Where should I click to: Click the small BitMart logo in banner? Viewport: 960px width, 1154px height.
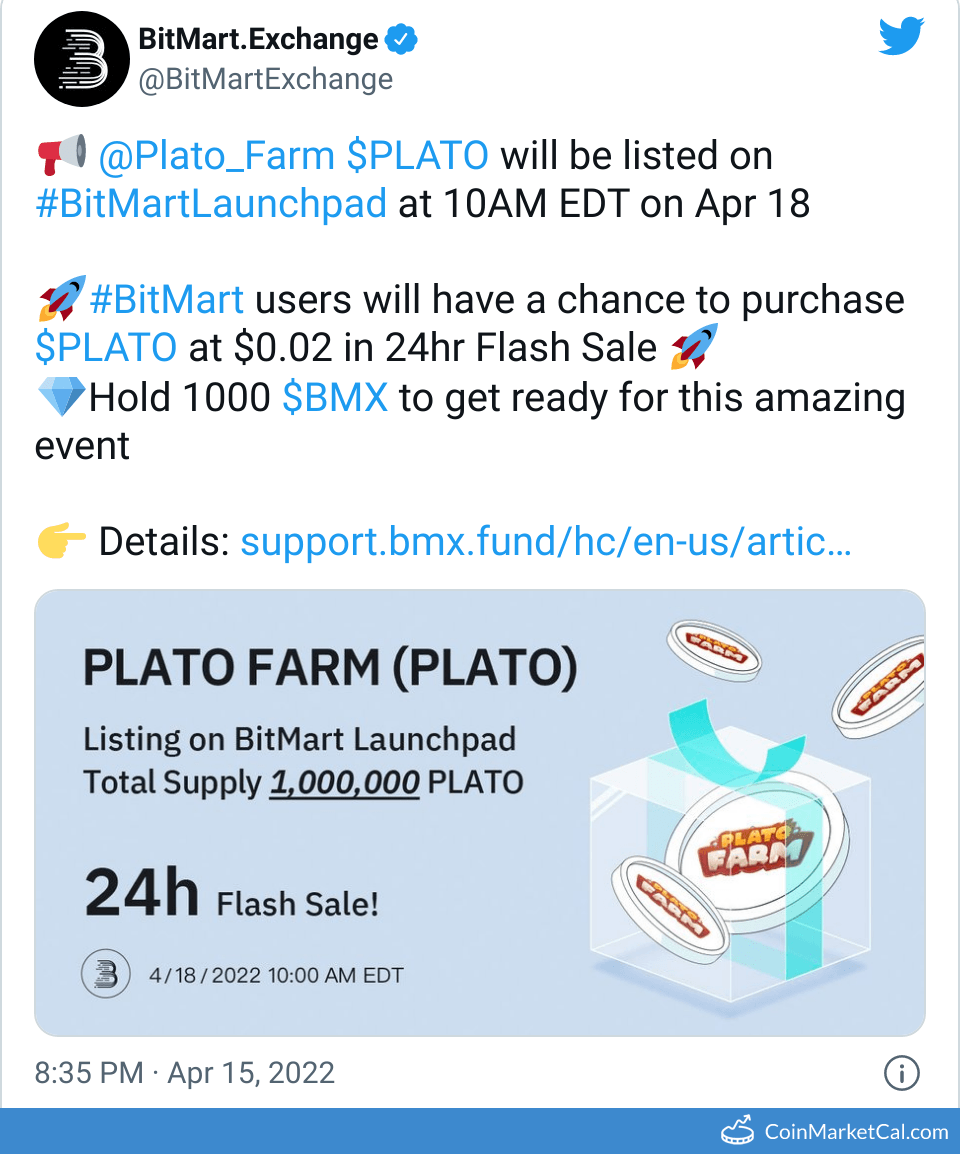point(106,973)
